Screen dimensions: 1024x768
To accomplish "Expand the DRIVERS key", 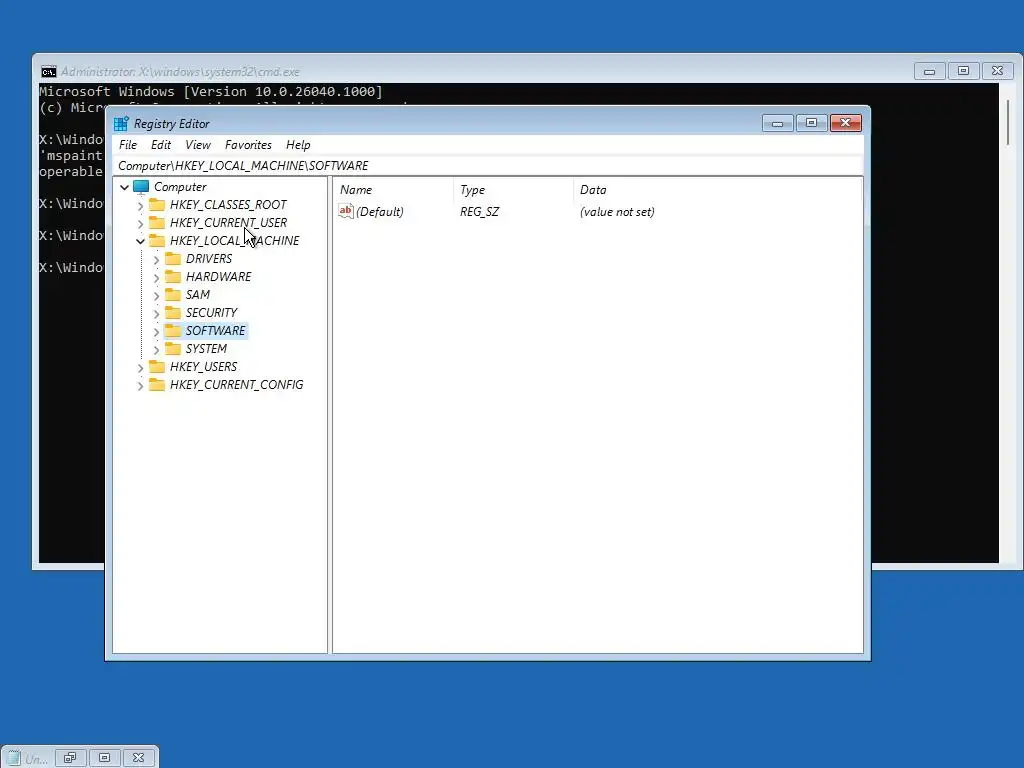I will click(156, 259).
